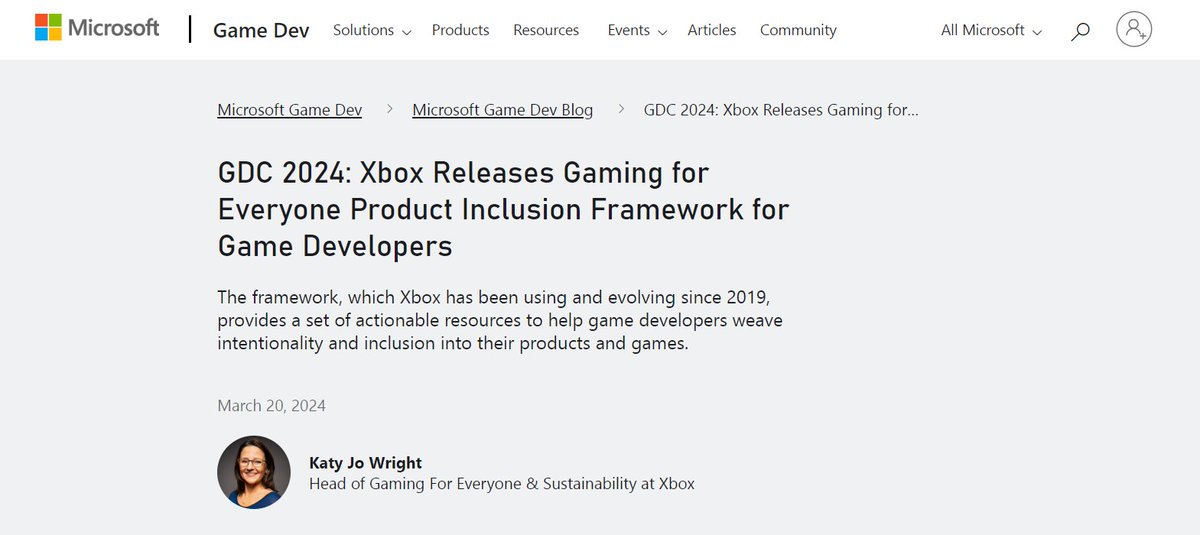Click the truncated GDC 2024 breadcrumb text
The width and height of the screenshot is (1200, 535).
click(x=781, y=110)
